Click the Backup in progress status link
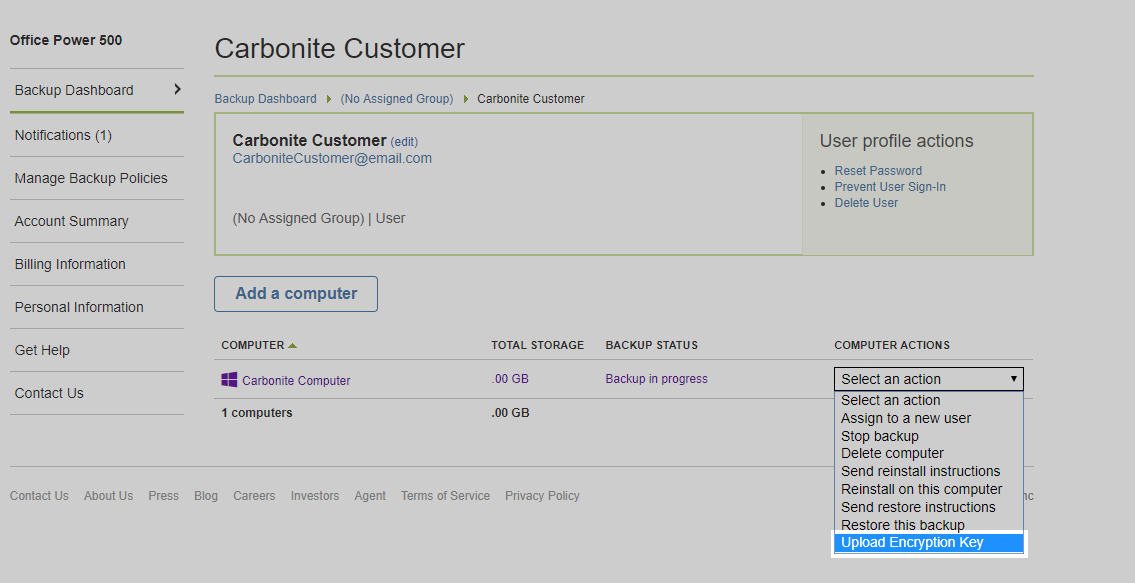This screenshot has height=583, width=1135. [656, 379]
